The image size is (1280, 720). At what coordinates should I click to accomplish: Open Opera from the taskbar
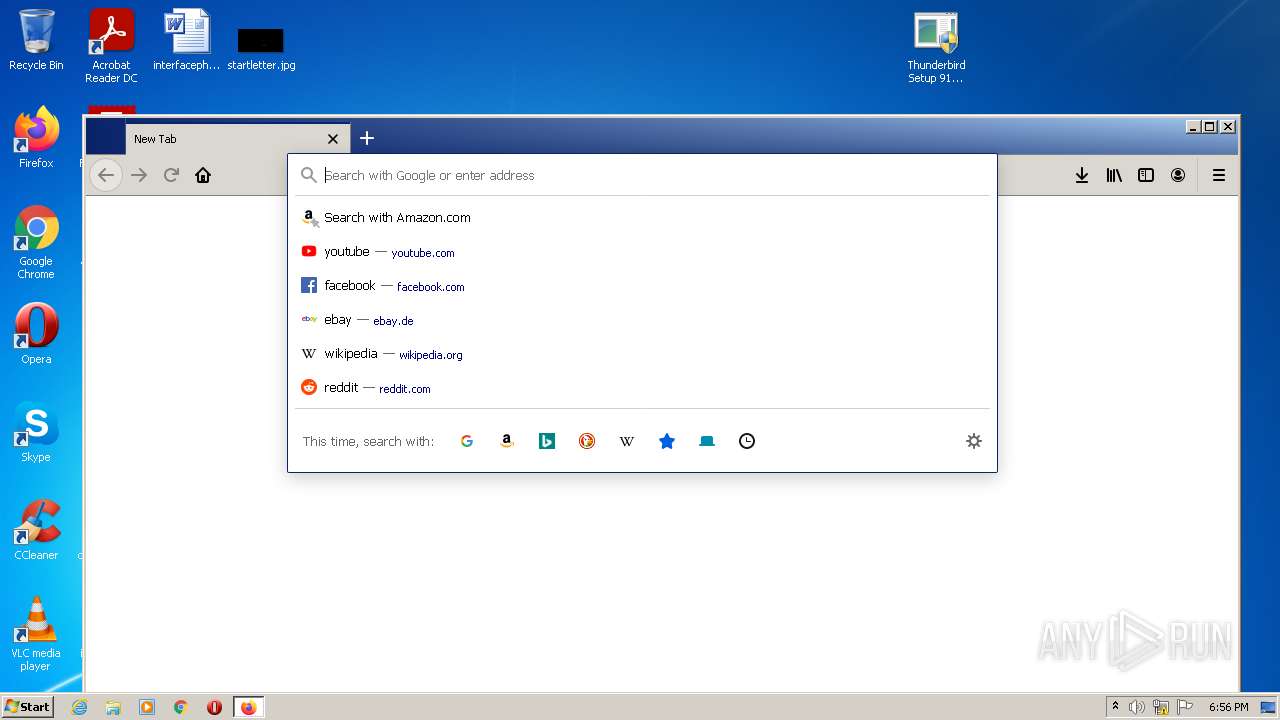click(214, 707)
